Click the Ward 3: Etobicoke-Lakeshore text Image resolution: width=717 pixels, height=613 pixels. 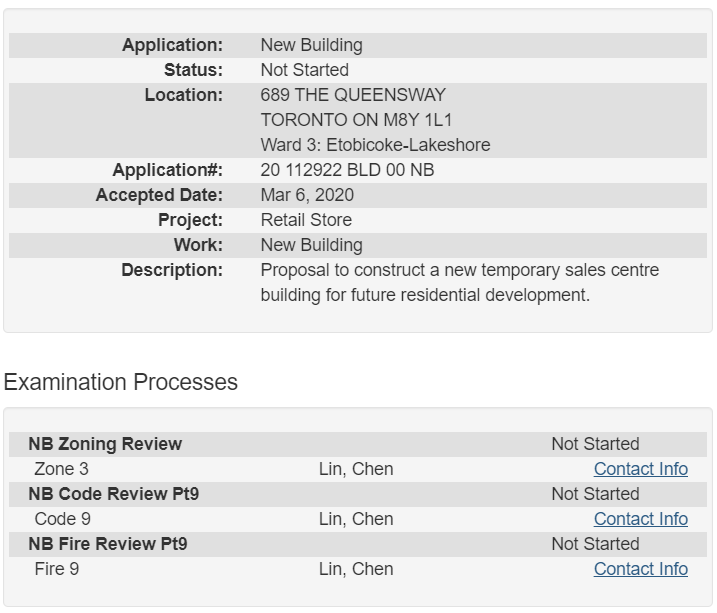click(x=375, y=145)
